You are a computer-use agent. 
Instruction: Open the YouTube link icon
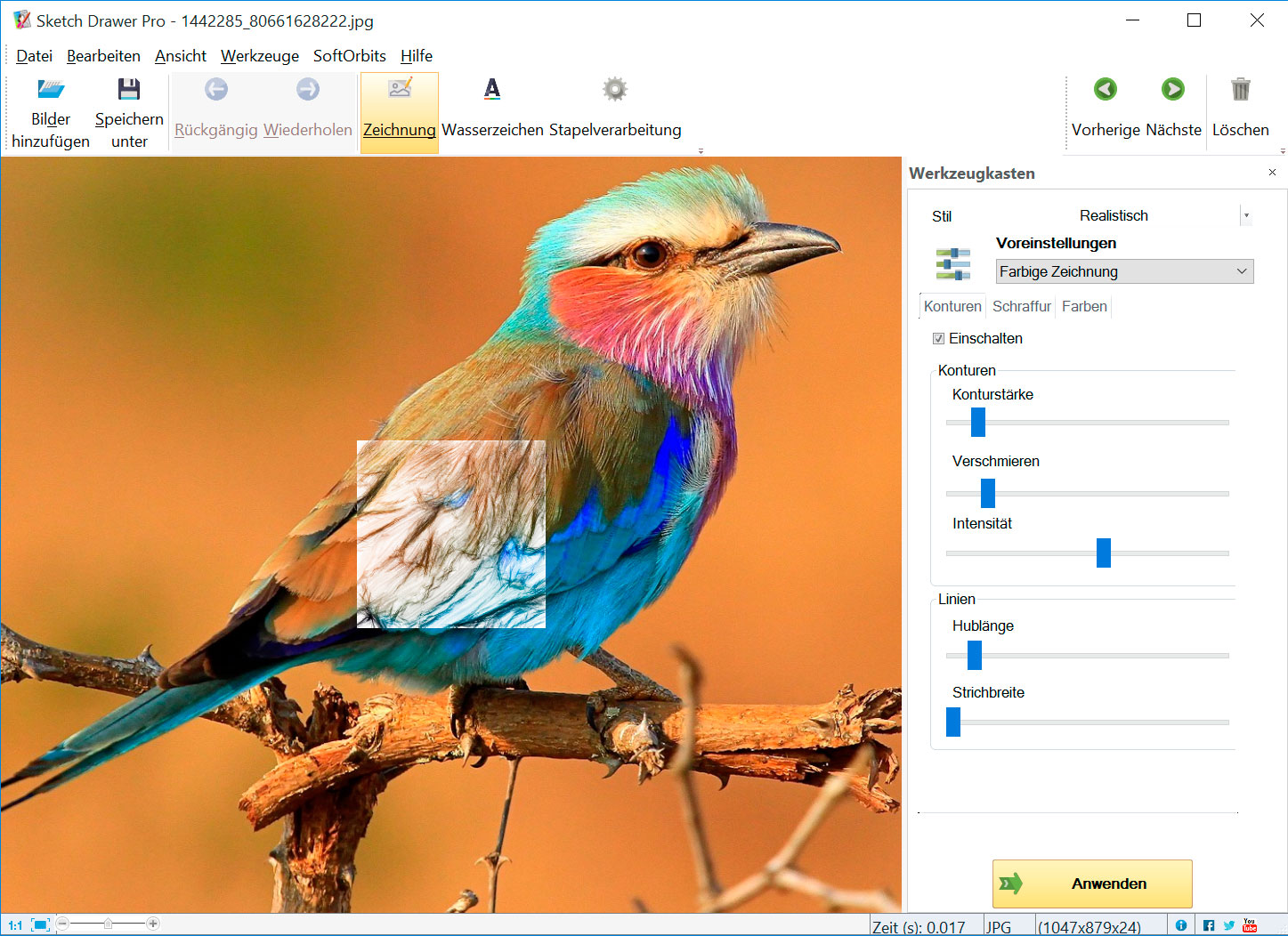(x=1250, y=925)
